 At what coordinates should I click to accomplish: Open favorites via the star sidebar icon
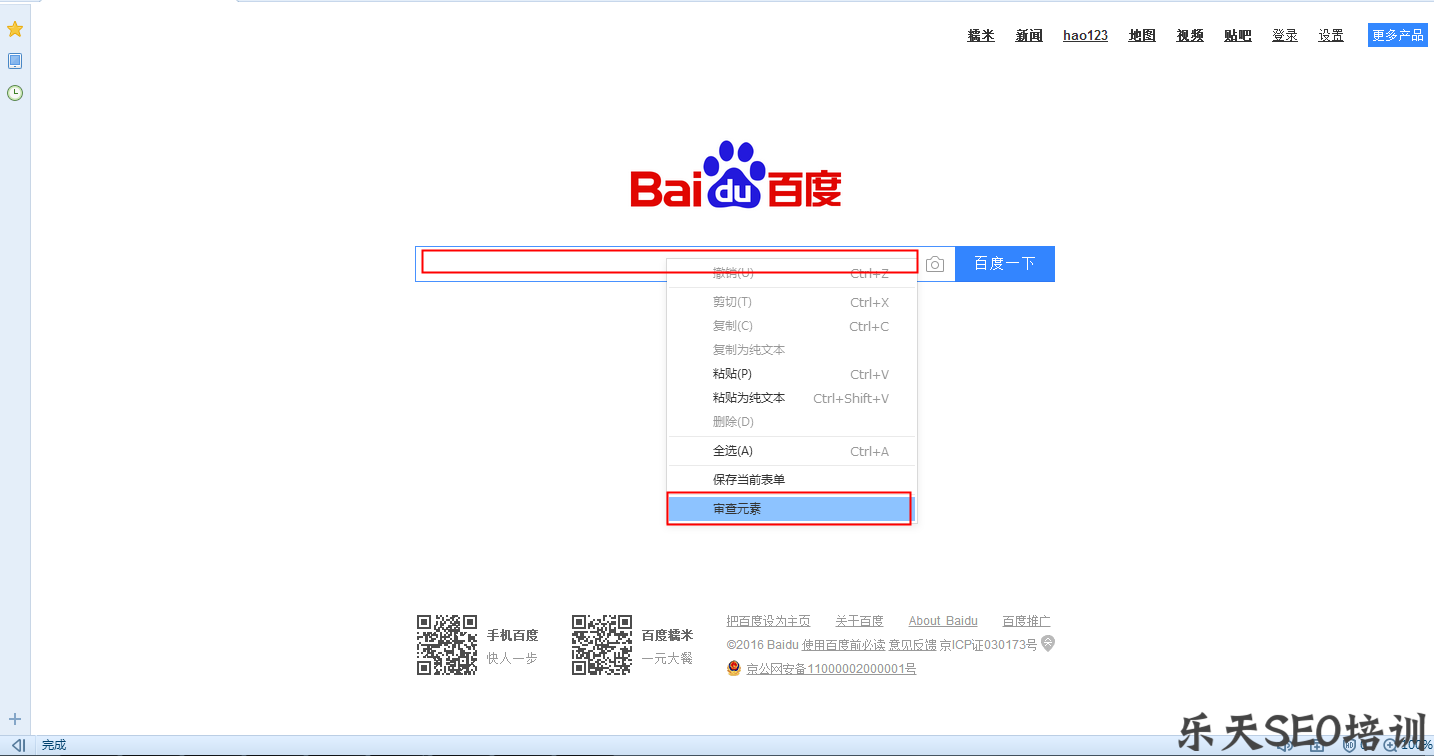coord(14,29)
